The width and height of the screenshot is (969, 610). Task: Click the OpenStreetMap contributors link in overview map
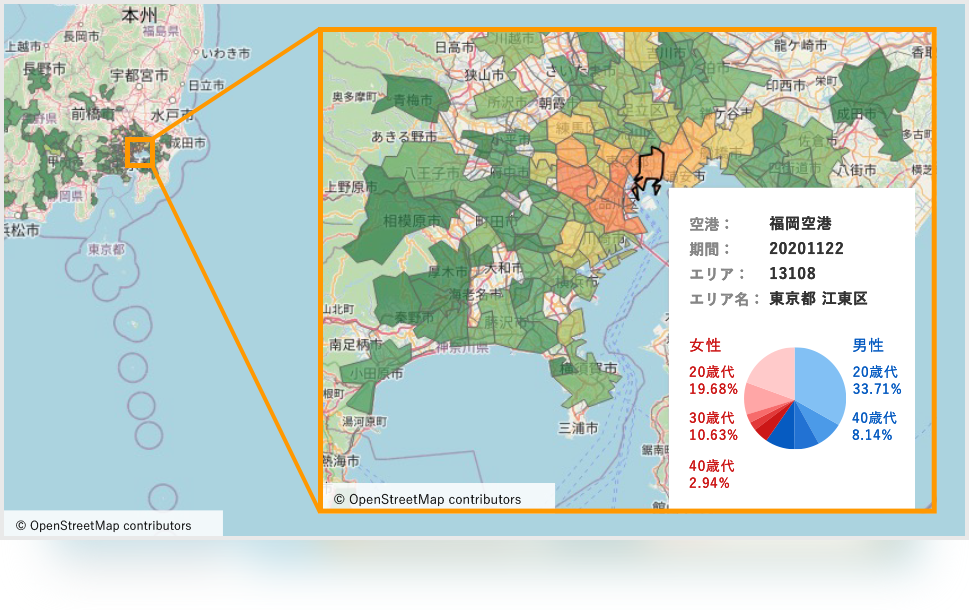(x=110, y=525)
